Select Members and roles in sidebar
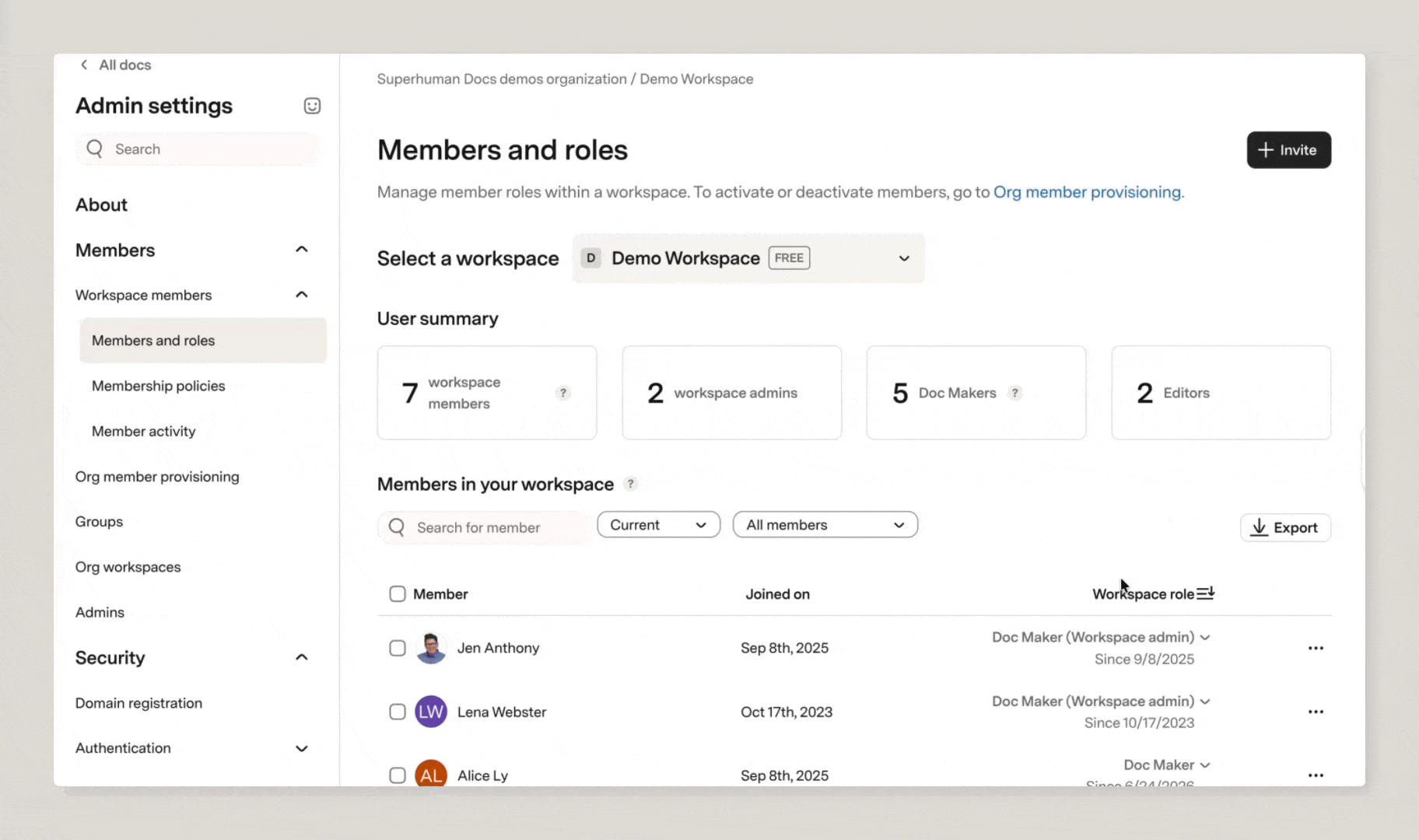Image resolution: width=1419 pixels, height=840 pixels. point(203,340)
